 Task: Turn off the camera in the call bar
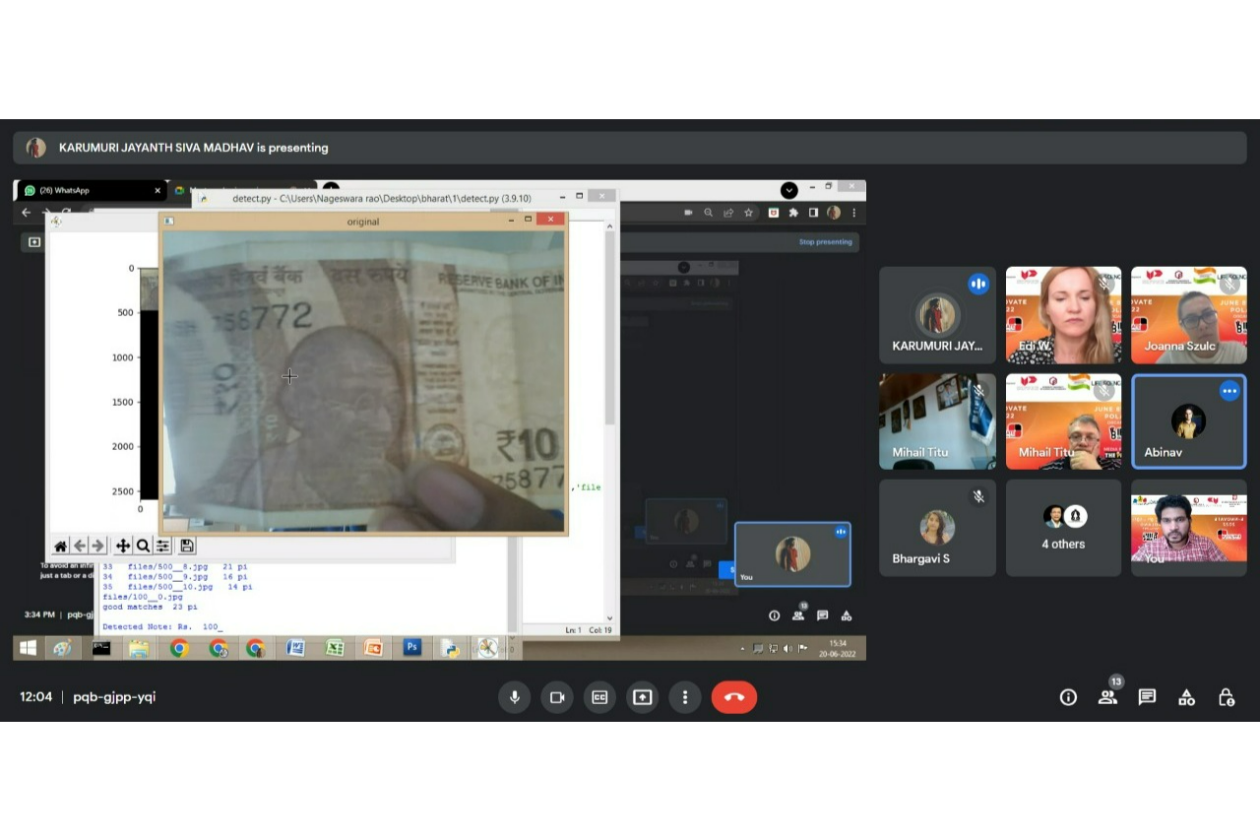tap(557, 697)
